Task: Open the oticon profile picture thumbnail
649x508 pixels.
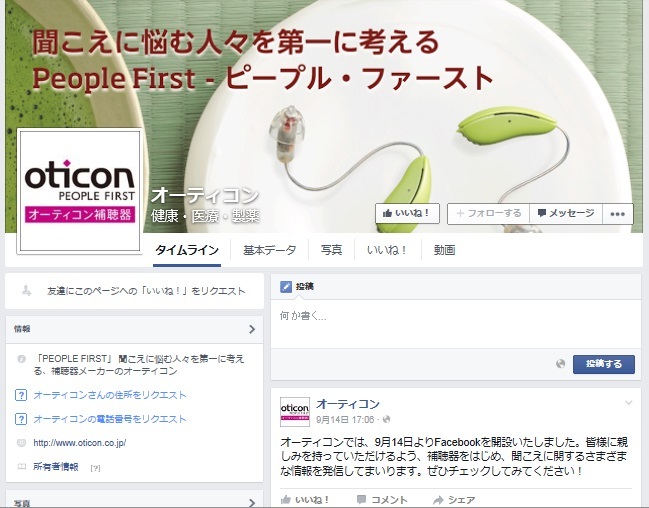Action: [295, 412]
